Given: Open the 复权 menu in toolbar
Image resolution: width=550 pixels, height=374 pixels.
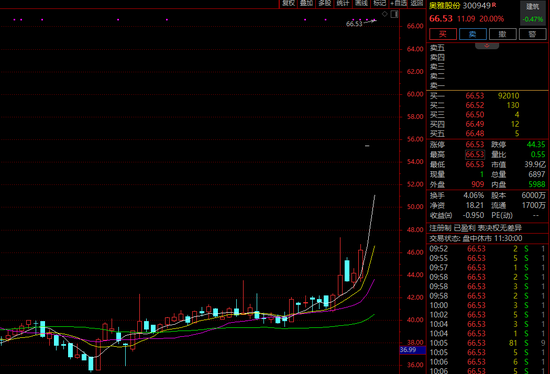Looking at the screenshot, I should click(288, 3).
